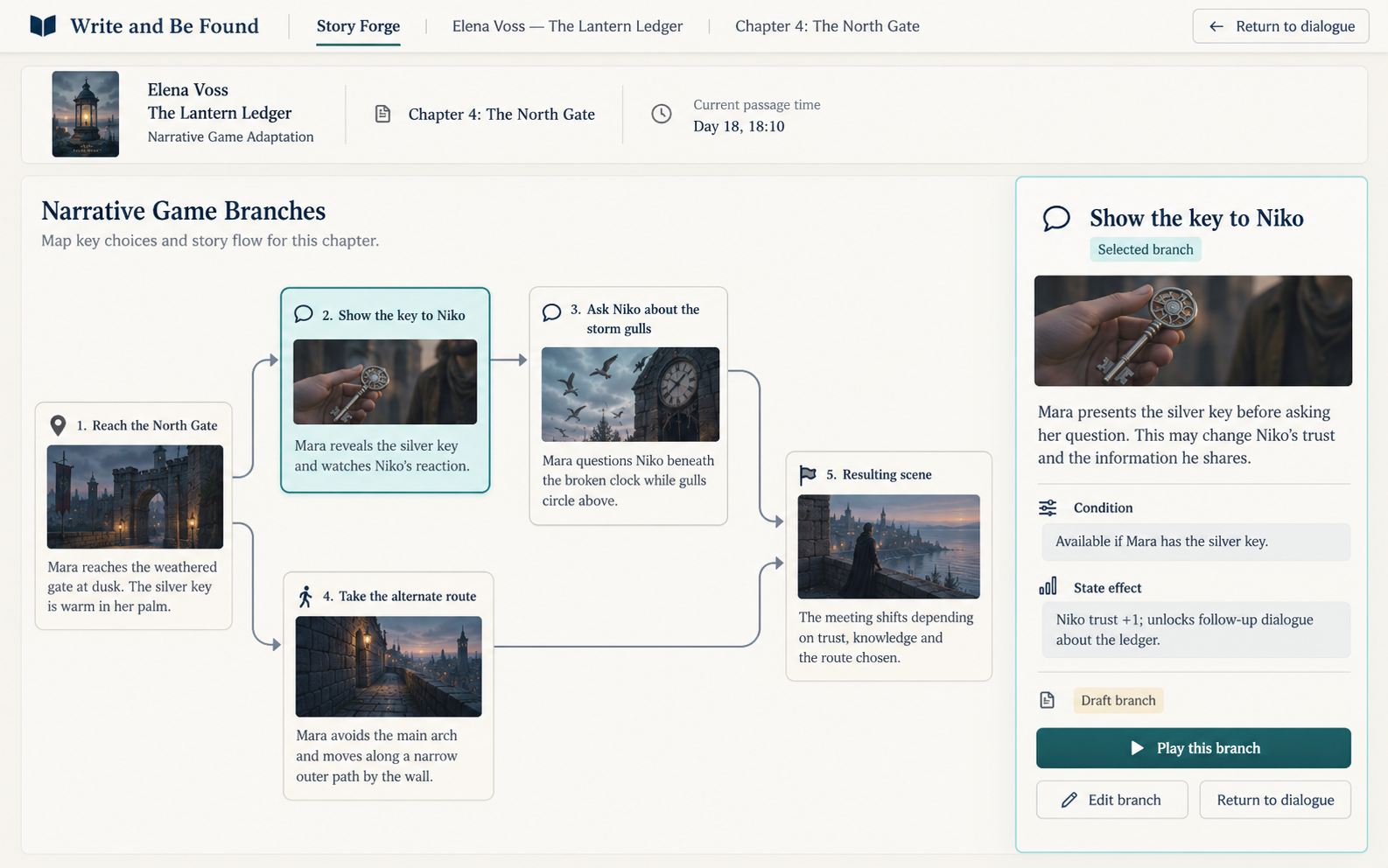The width and height of the screenshot is (1388, 868).
Task: Open Chapter 4: The North Gate breadcrumb
Action: coord(827,26)
